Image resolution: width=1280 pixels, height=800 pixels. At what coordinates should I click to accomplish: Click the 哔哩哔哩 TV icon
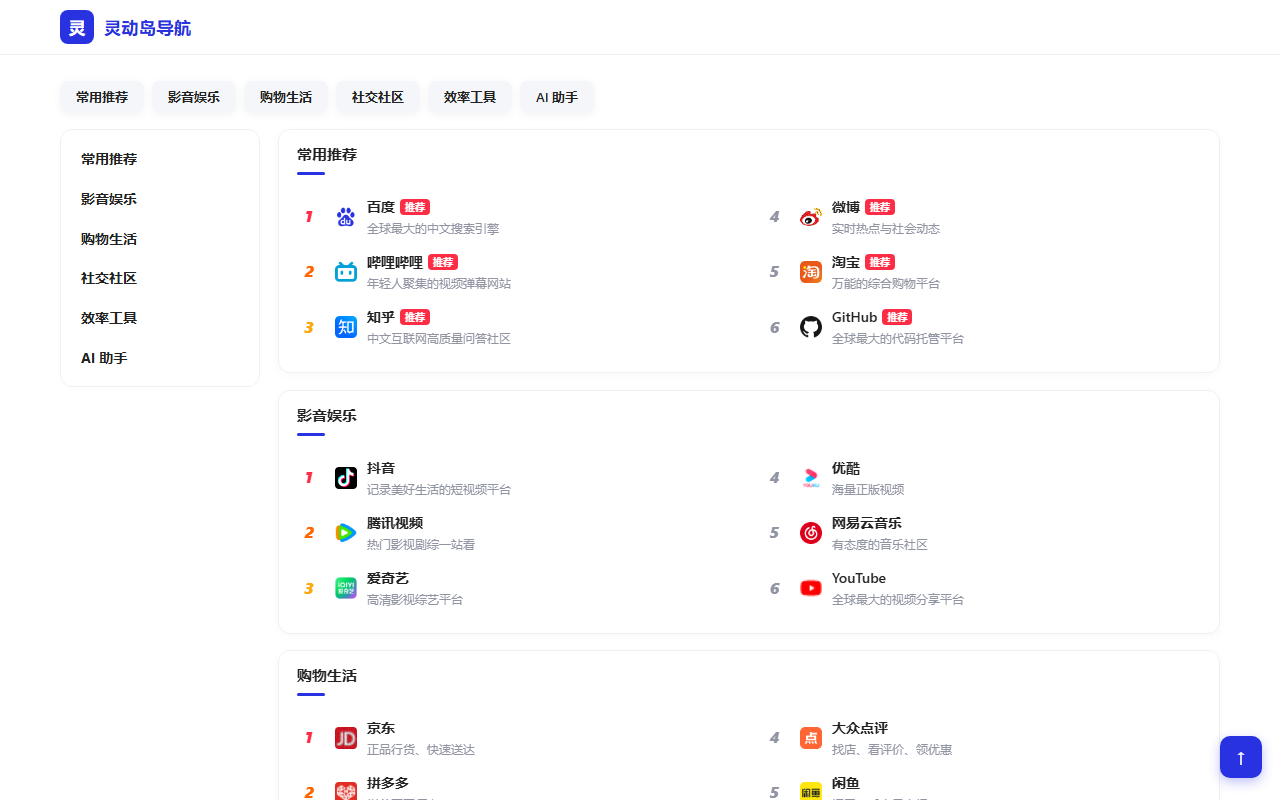pos(346,272)
